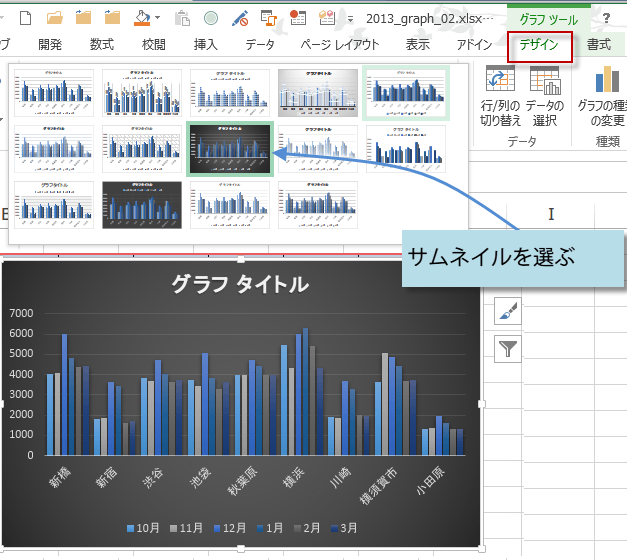This screenshot has height=560, width=627.
Task: Switch to the デザイン ribbon tab
Action: click(540, 45)
